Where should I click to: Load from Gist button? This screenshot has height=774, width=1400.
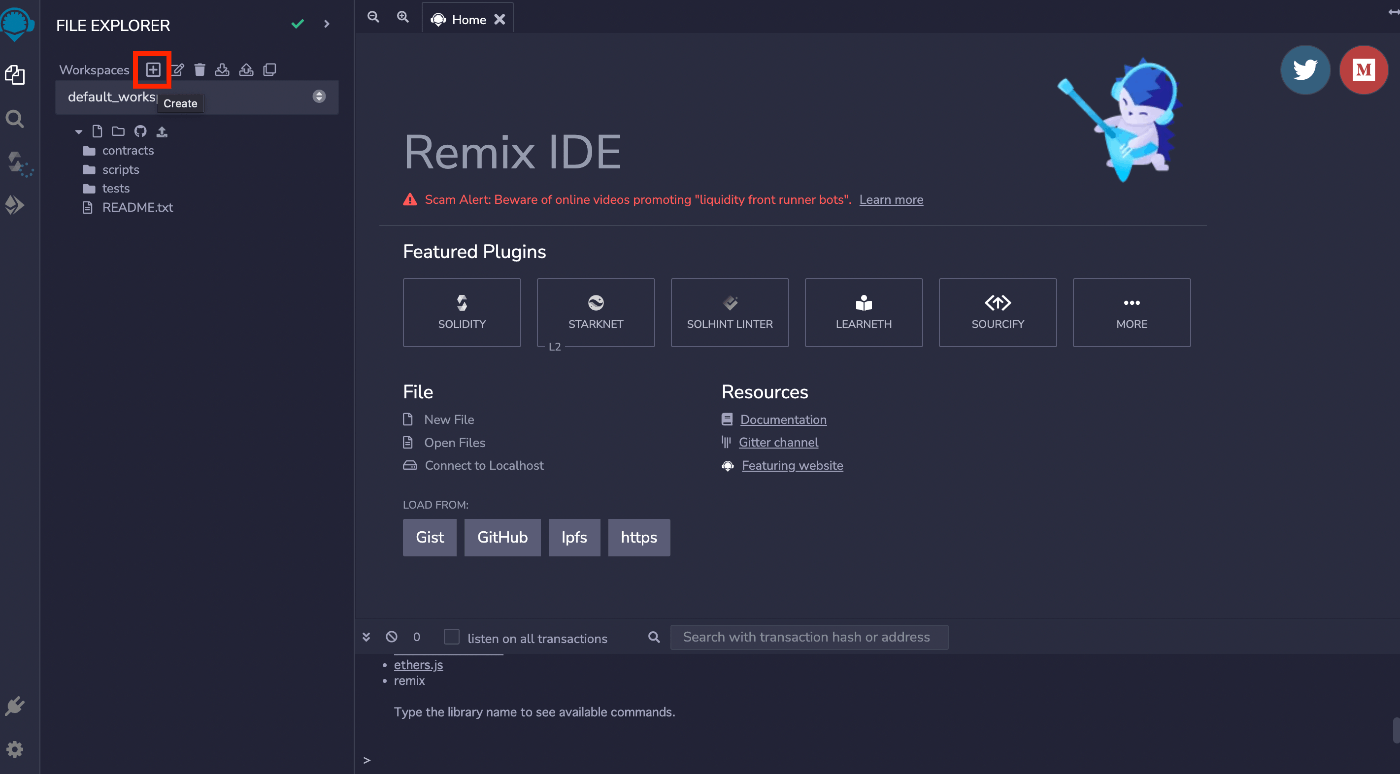click(430, 537)
